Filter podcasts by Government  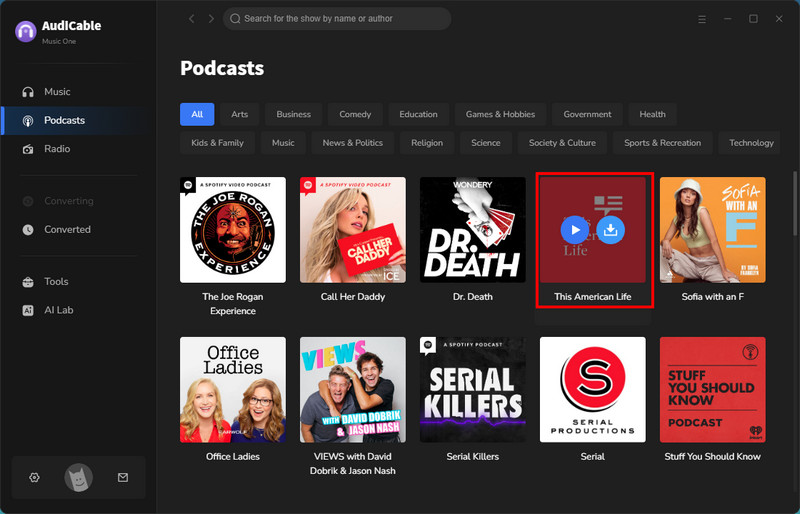587,114
